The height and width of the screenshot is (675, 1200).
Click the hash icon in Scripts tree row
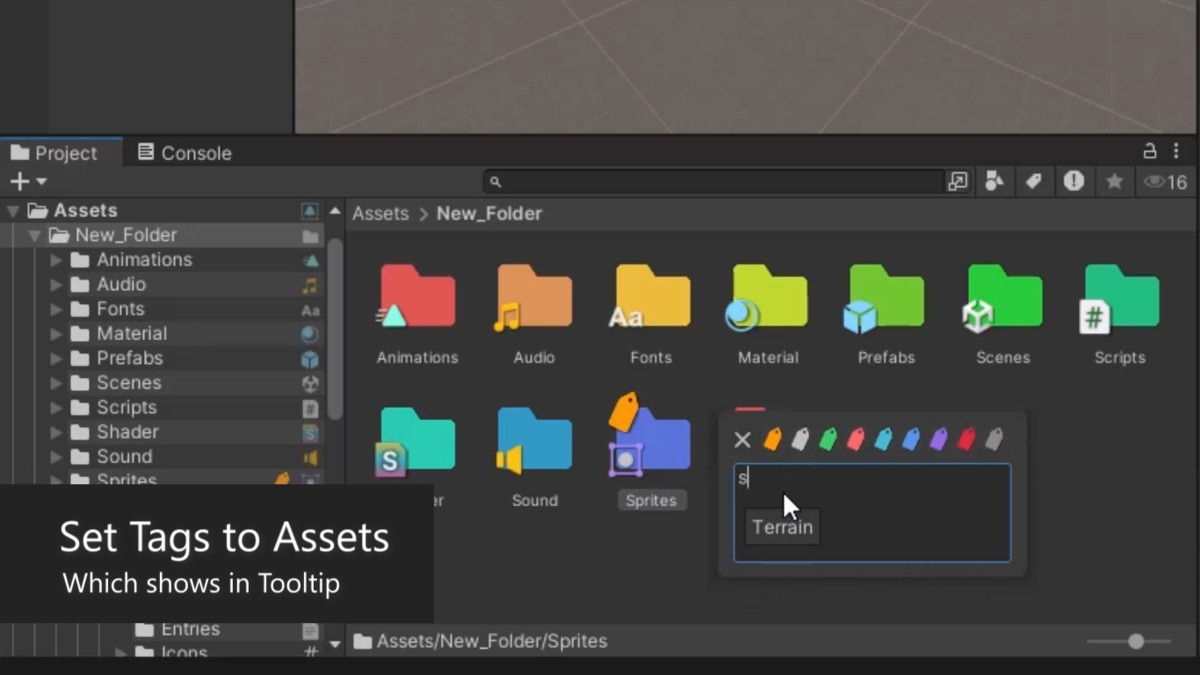pos(310,408)
